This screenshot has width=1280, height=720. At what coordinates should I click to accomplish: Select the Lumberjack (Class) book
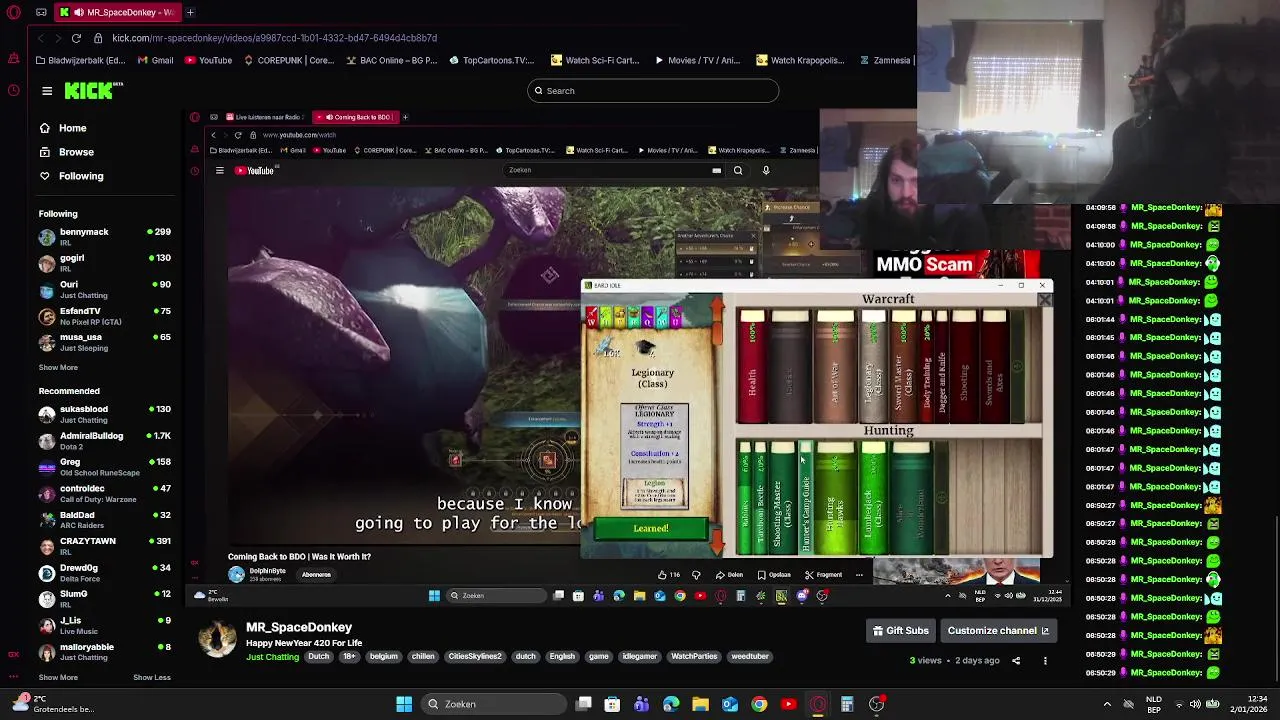[873, 498]
